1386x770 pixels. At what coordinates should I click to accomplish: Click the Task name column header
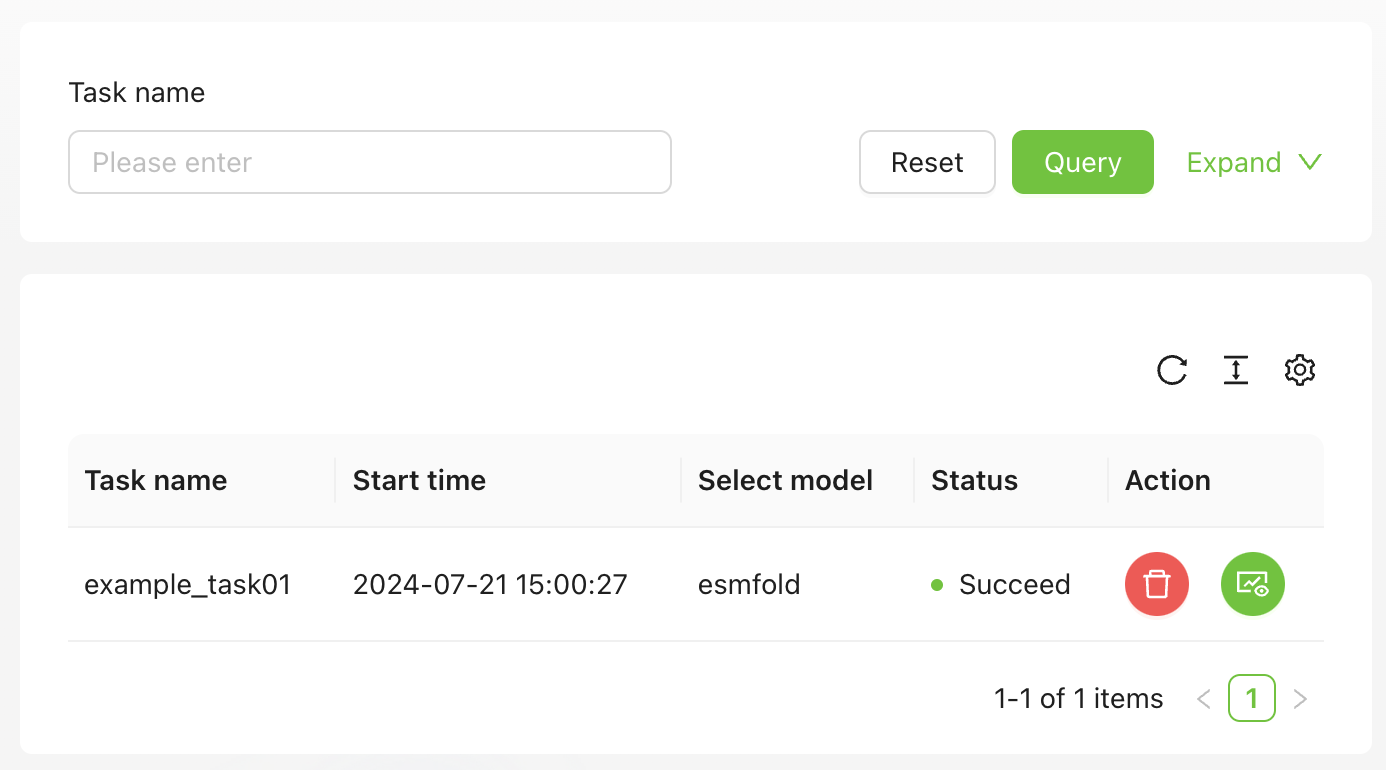pos(156,480)
